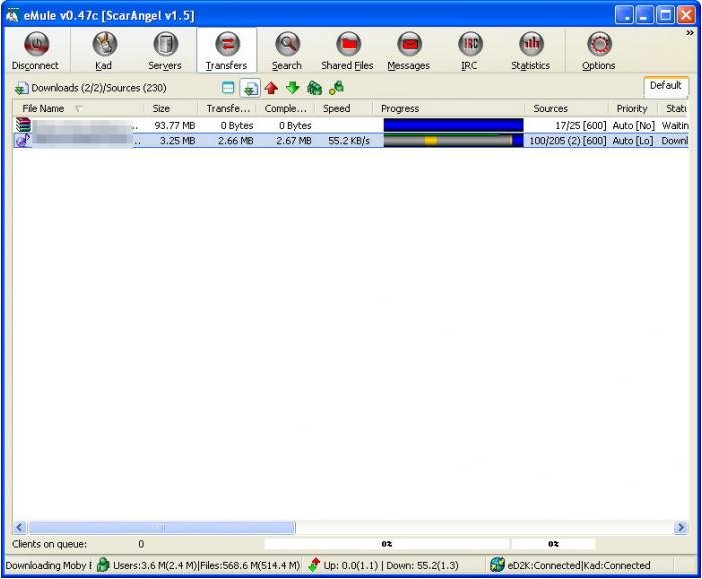Click the Auto [Lo] priority cell
This screenshot has width=702, height=579.
(633, 141)
